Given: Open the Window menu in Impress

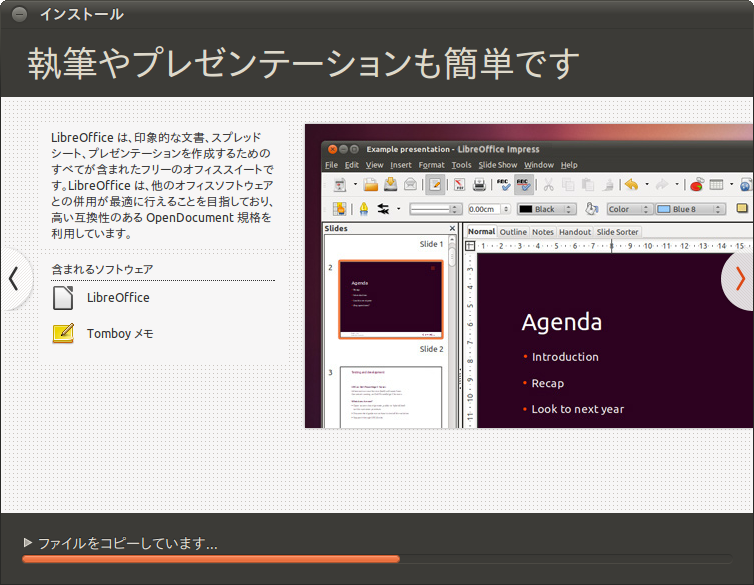Looking at the screenshot, I should coord(539,165).
